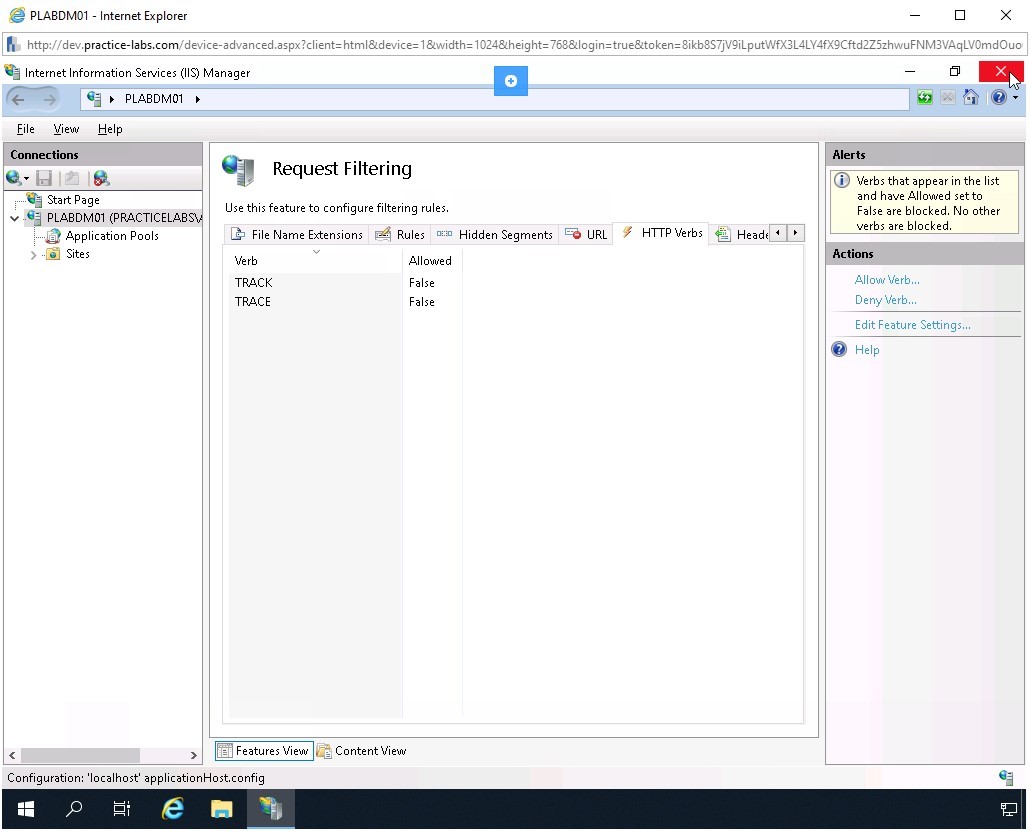
Task: Open the Create New Connection globe icon
Action: (13, 177)
